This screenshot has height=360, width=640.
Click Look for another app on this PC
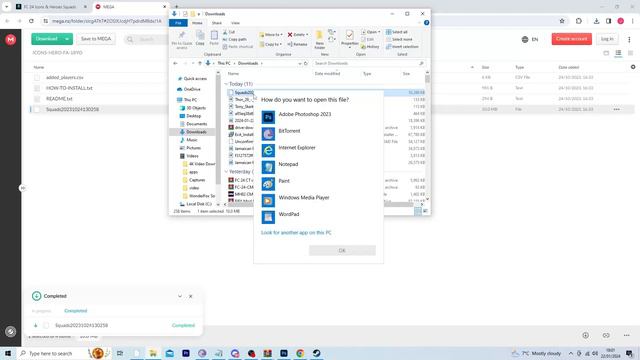coord(296,233)
